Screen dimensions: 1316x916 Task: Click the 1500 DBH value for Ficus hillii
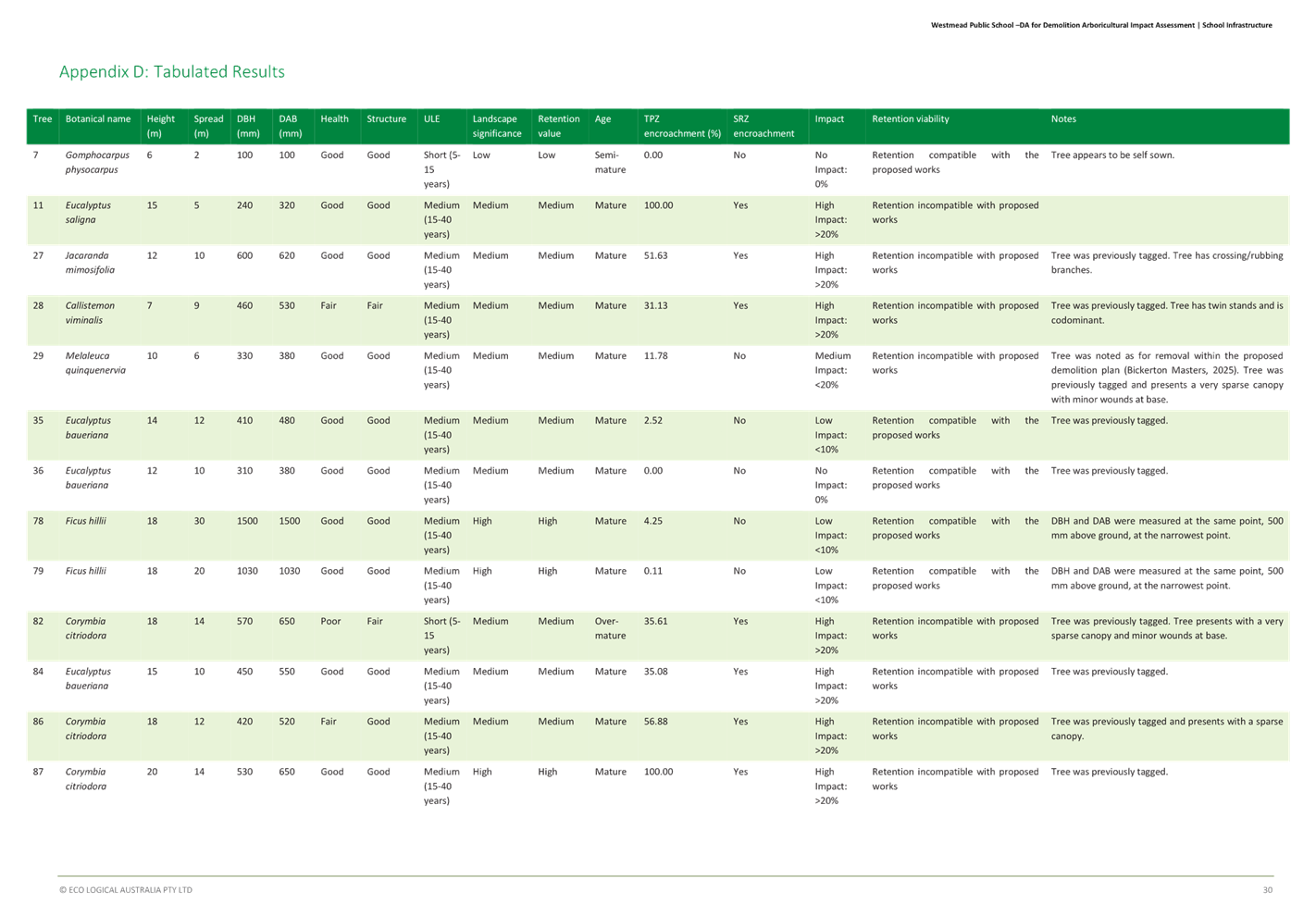coord(247,521)
